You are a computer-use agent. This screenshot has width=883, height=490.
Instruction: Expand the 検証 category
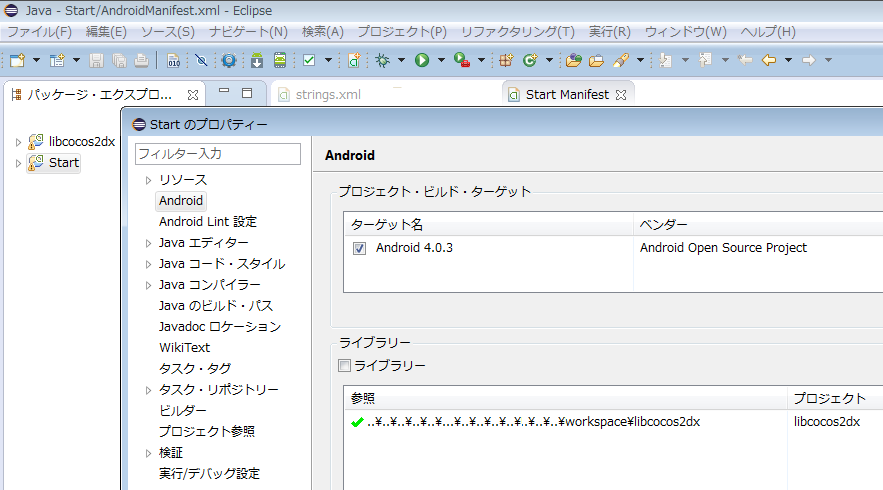[x=148, y=453]
